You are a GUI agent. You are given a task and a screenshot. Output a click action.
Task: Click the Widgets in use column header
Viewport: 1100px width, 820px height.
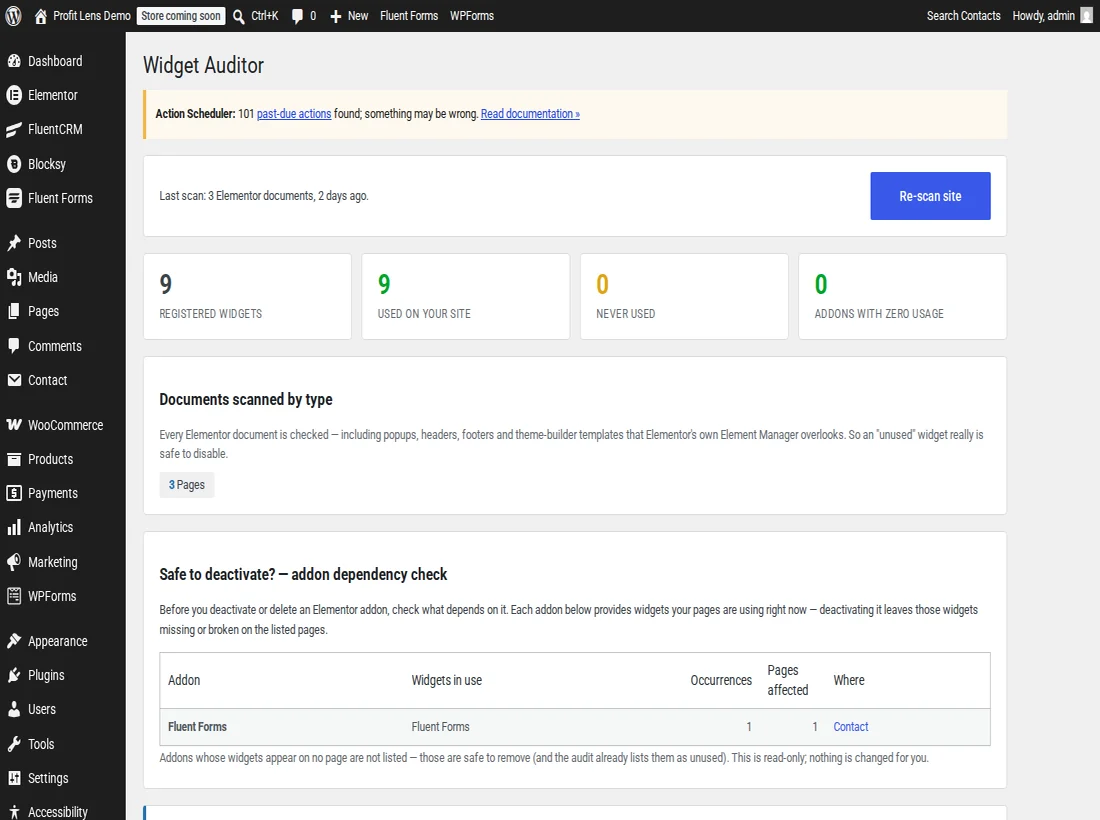pyautogui.click(x=446, y=680)
